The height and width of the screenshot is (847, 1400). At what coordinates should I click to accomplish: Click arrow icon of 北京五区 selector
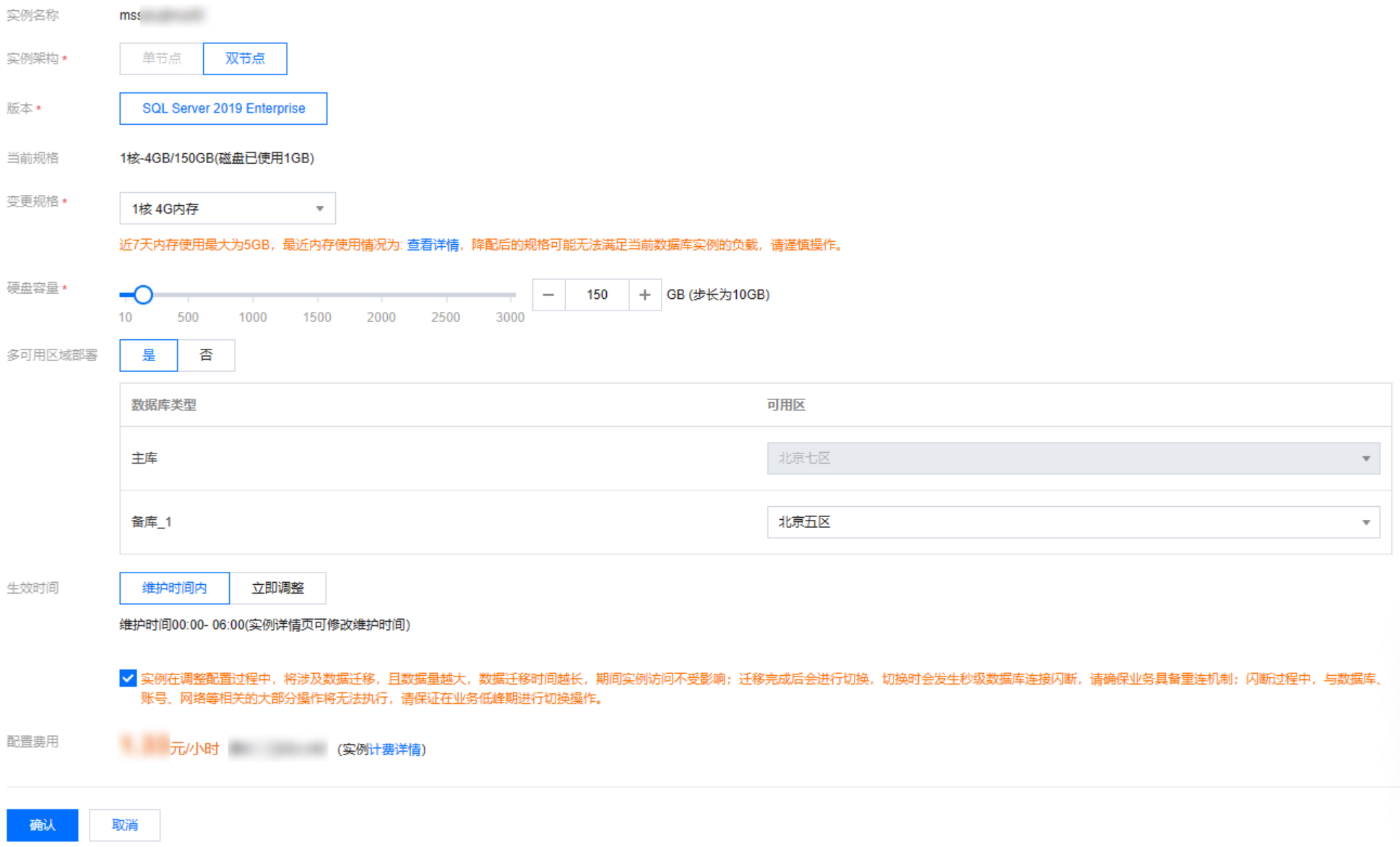click(1365, 522)
